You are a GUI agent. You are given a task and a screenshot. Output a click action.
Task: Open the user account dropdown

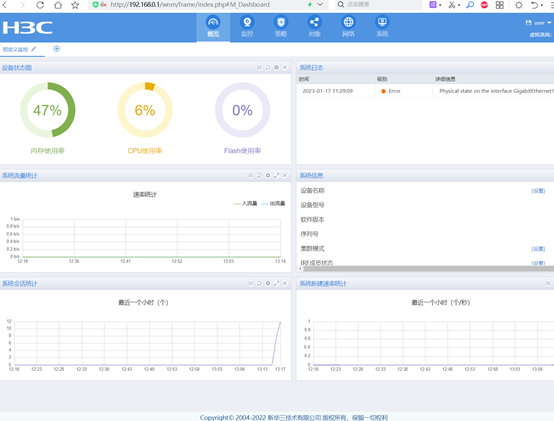click(538, 23)
